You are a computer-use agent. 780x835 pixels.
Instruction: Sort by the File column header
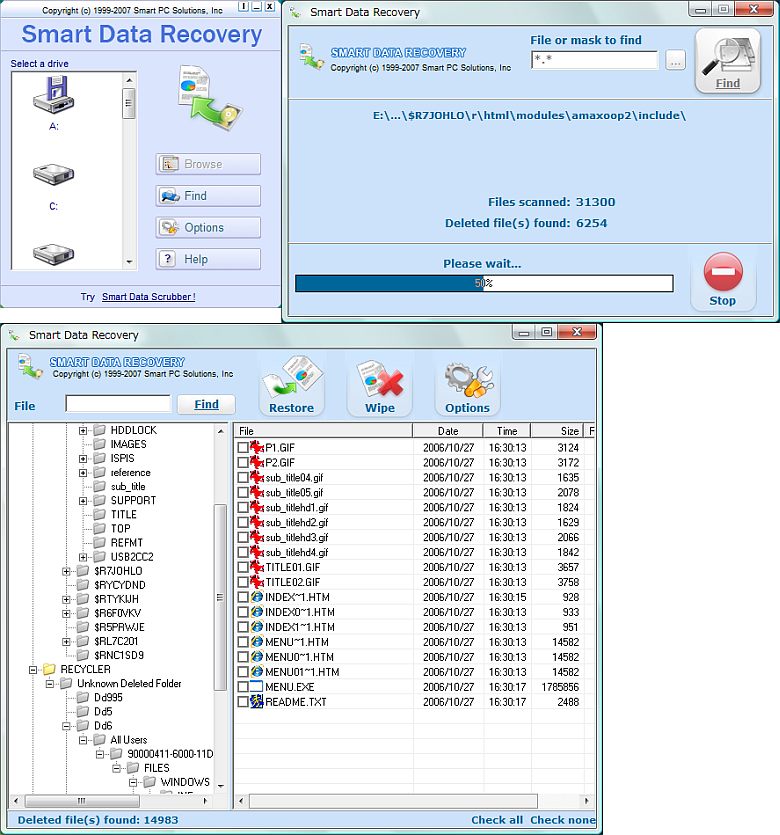[x=323, y=431]
